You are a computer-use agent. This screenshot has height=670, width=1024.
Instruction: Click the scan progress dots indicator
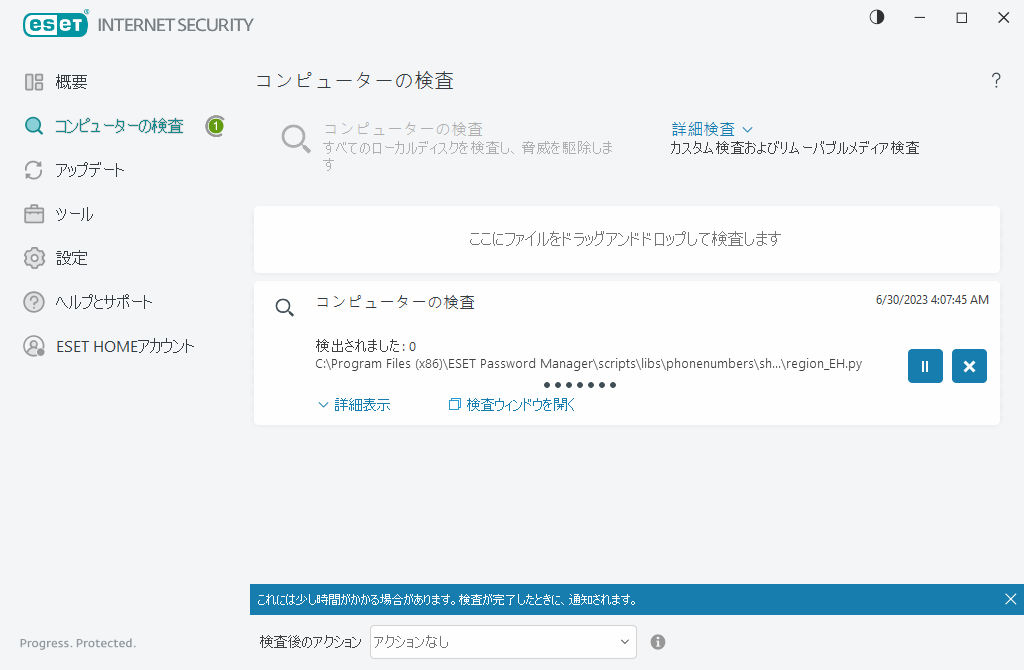[x=578, y=384]
